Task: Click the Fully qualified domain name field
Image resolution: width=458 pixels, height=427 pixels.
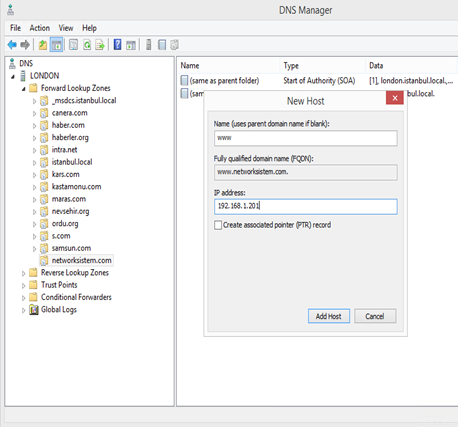Action: (x=306, y=172)
